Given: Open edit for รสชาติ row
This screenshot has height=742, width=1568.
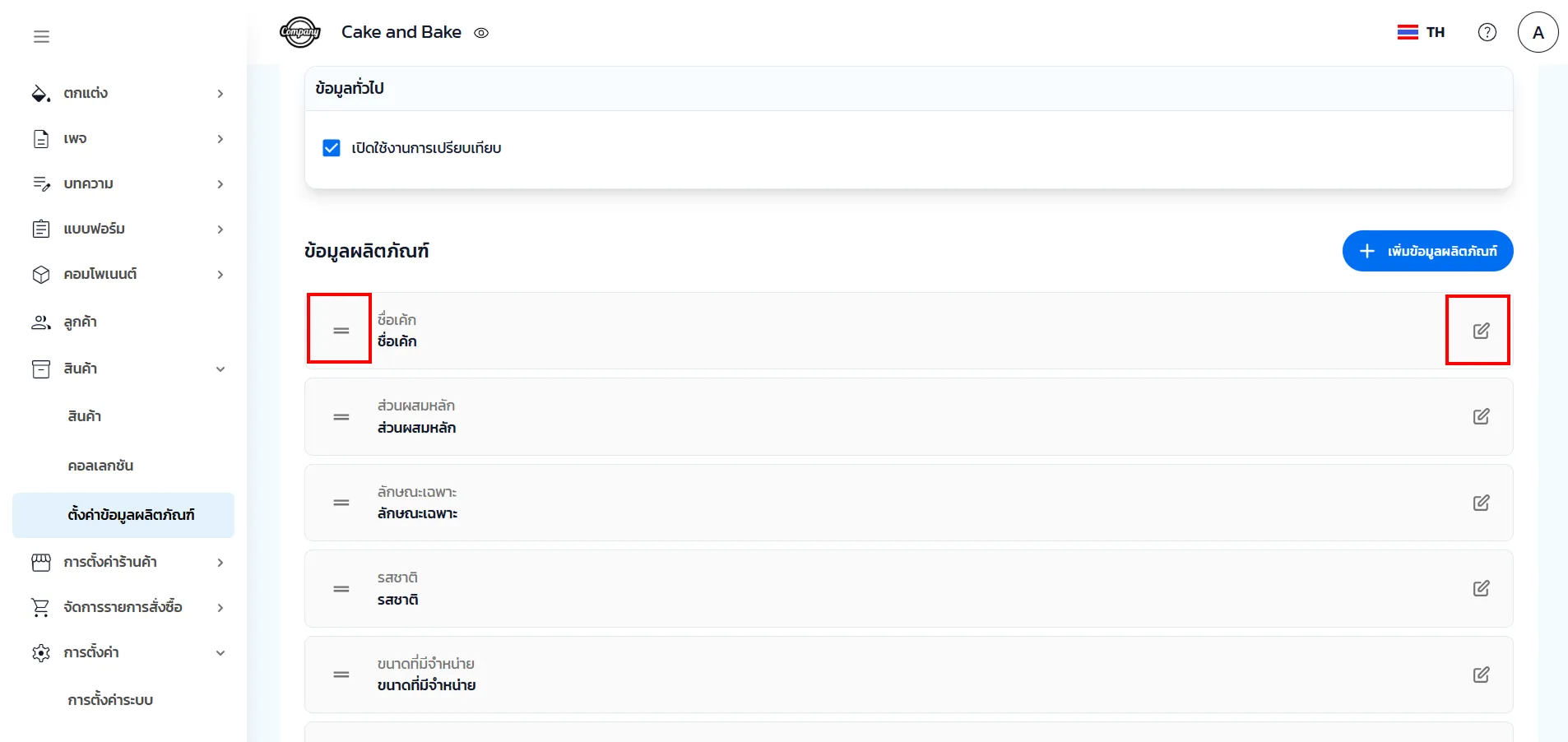Looking at the screenshot, I should click(1481, 589).
